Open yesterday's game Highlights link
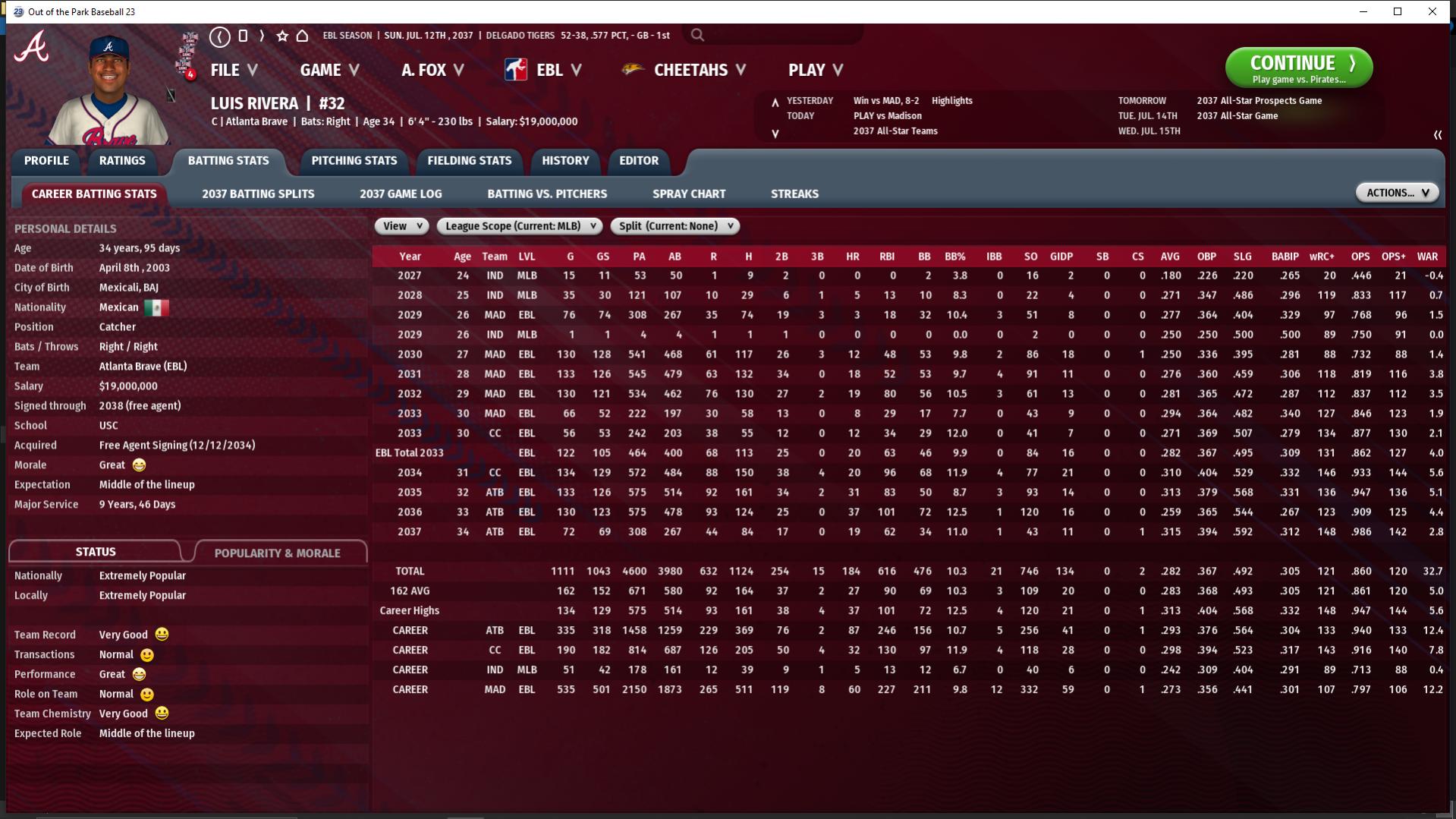Viewport: 1456px width, 819px height. click(951, 101)
